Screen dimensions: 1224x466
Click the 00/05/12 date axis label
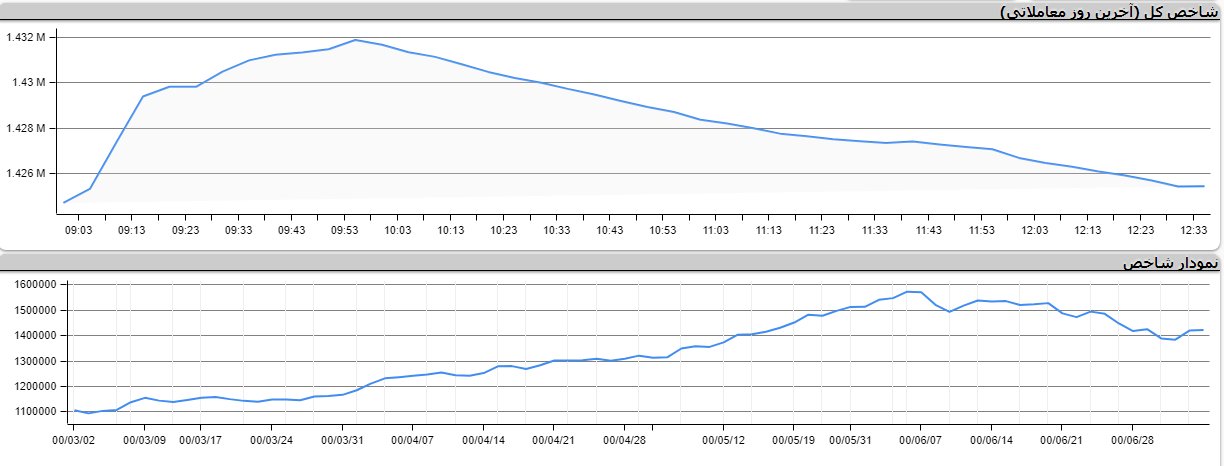click(724, 439)
